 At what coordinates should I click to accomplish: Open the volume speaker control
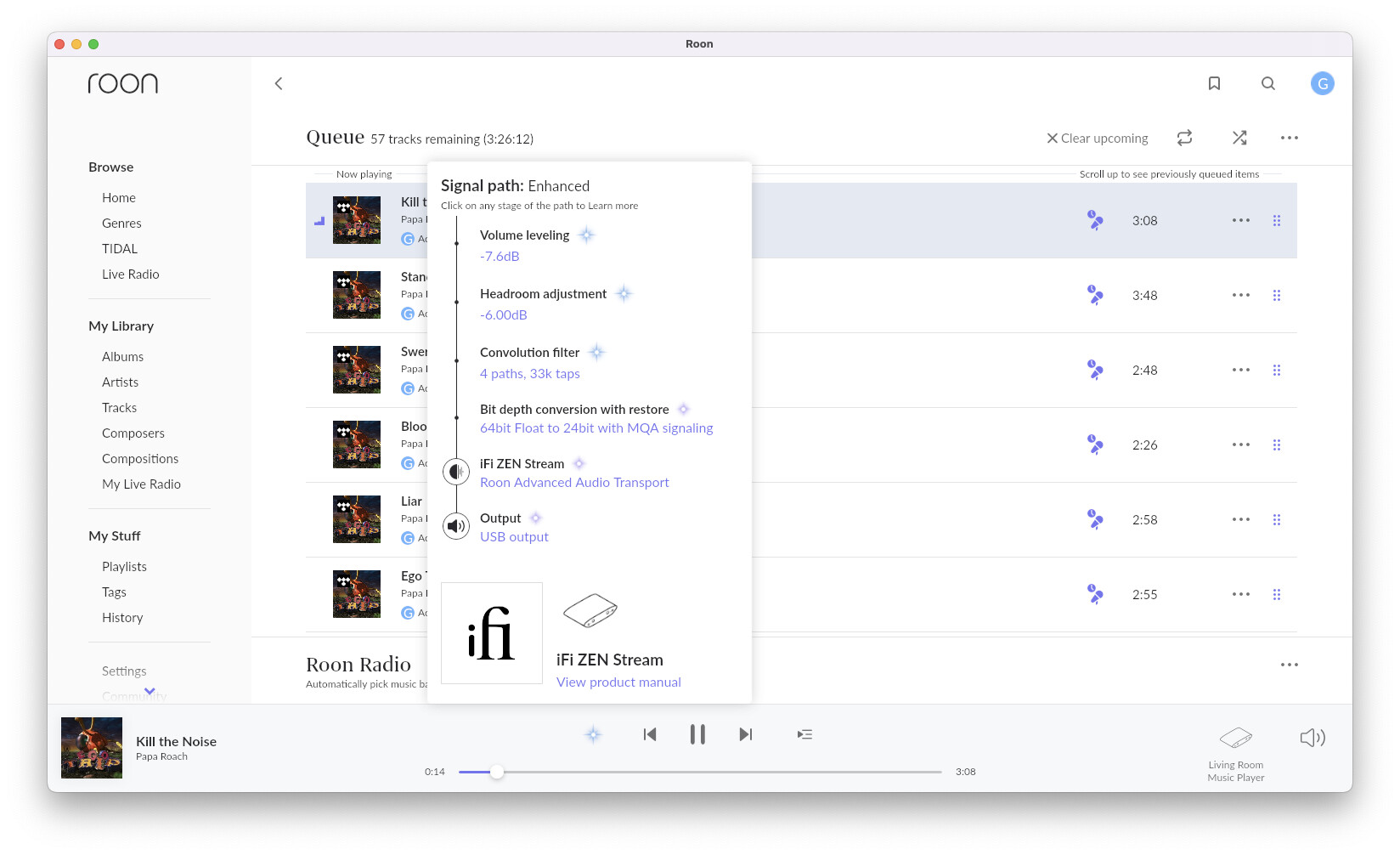[1312, 738]
